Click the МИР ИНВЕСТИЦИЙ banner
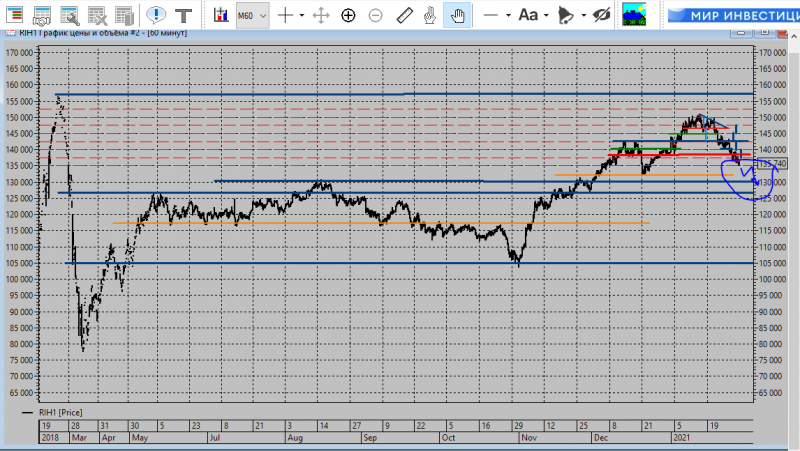The width and height of the screenshot is (800, 451). click(734, 15)
